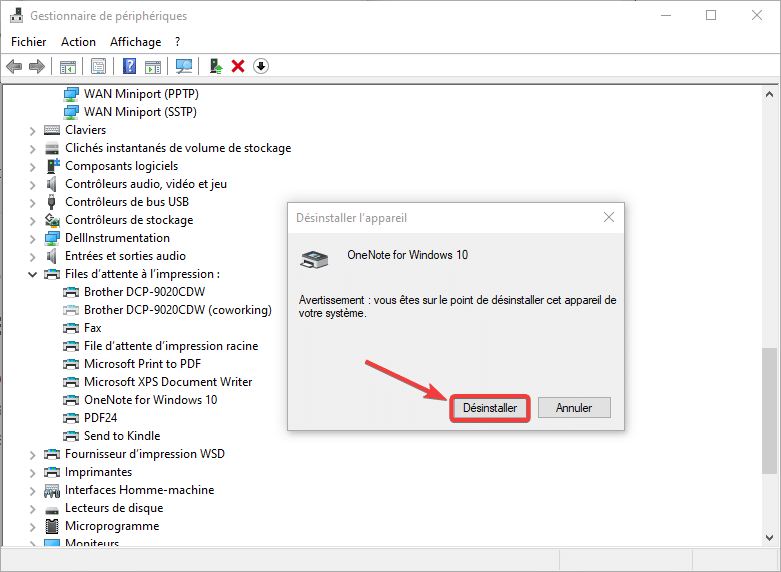
Task: Expand Clichés instantanés de volume de stockage
Action: pos(32,149)
